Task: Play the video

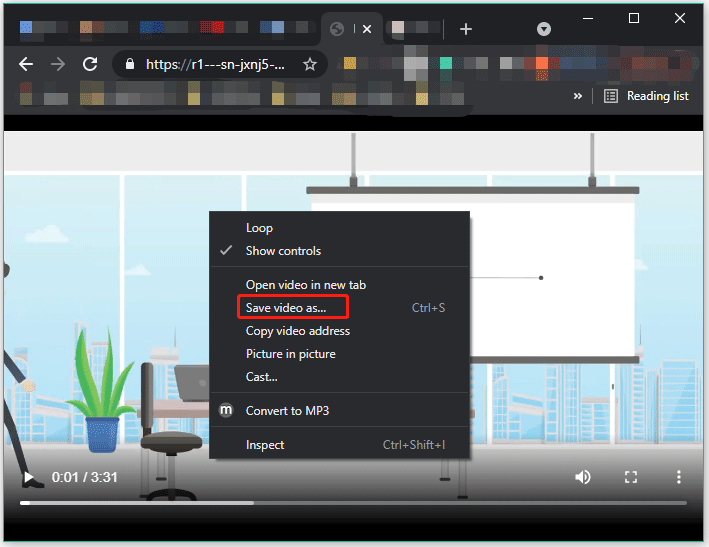Action: click(x=28, y=478)
